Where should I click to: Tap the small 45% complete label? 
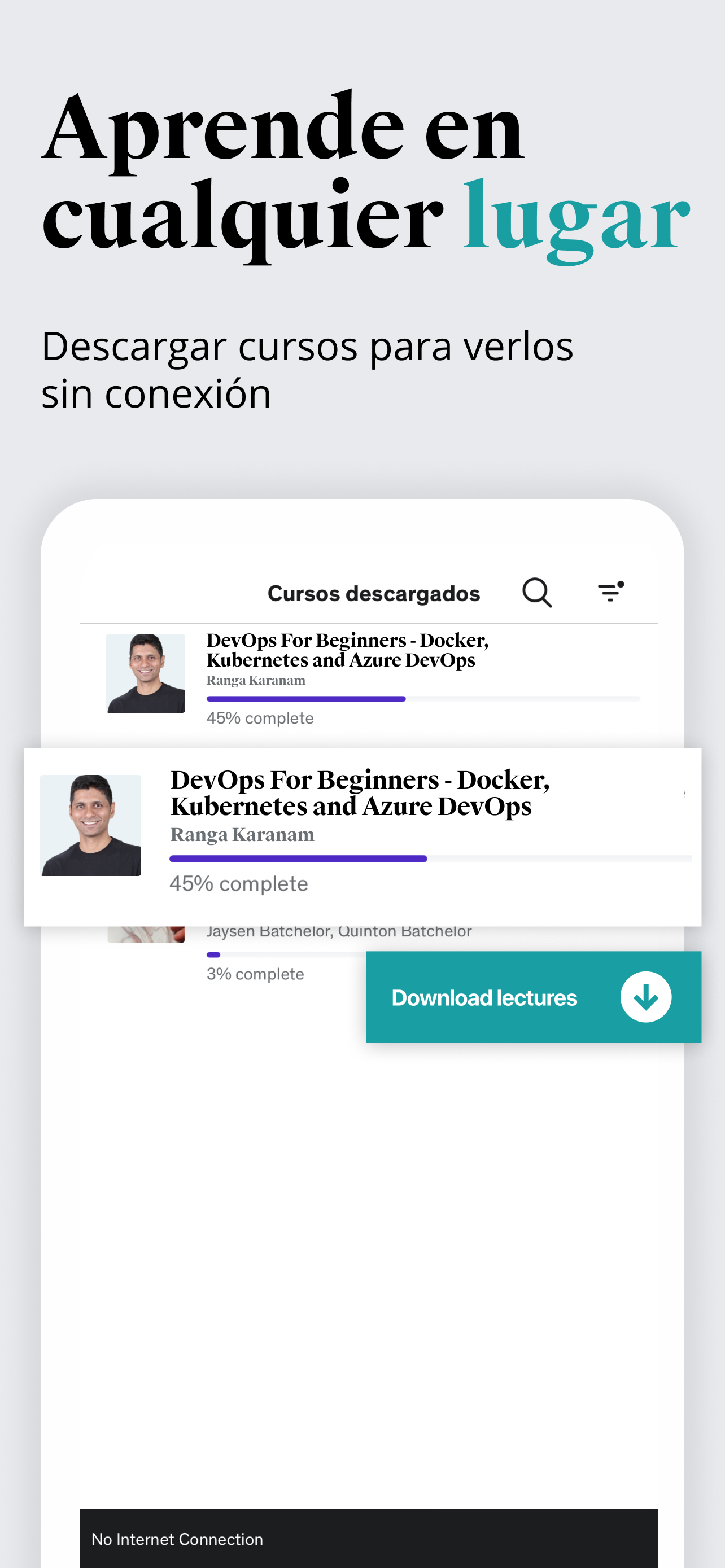pyautogui.click(x=260, y=719)
